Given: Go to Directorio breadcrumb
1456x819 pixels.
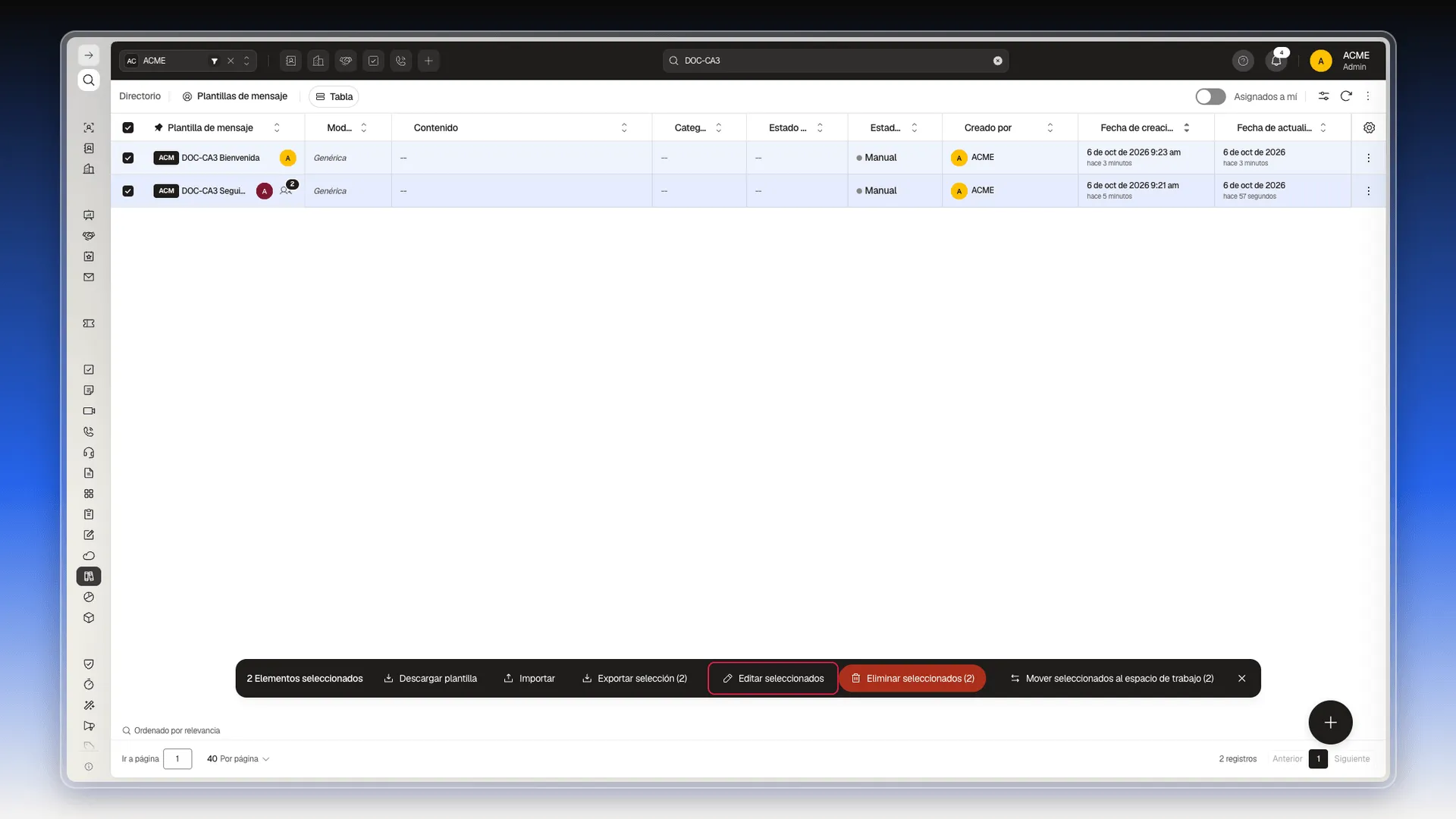Looking at the screenshot, I should click(140, 96).
